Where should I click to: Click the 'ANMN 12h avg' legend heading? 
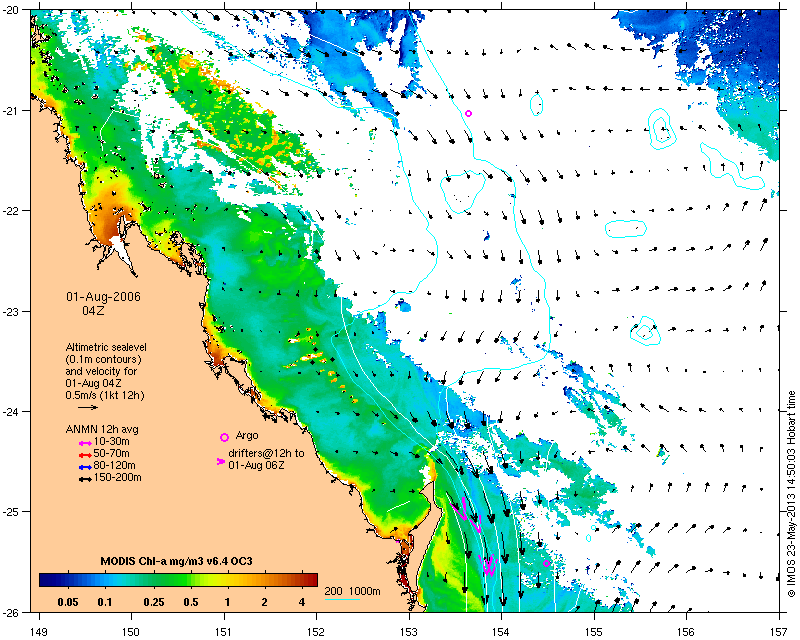(x=102, y=430)
